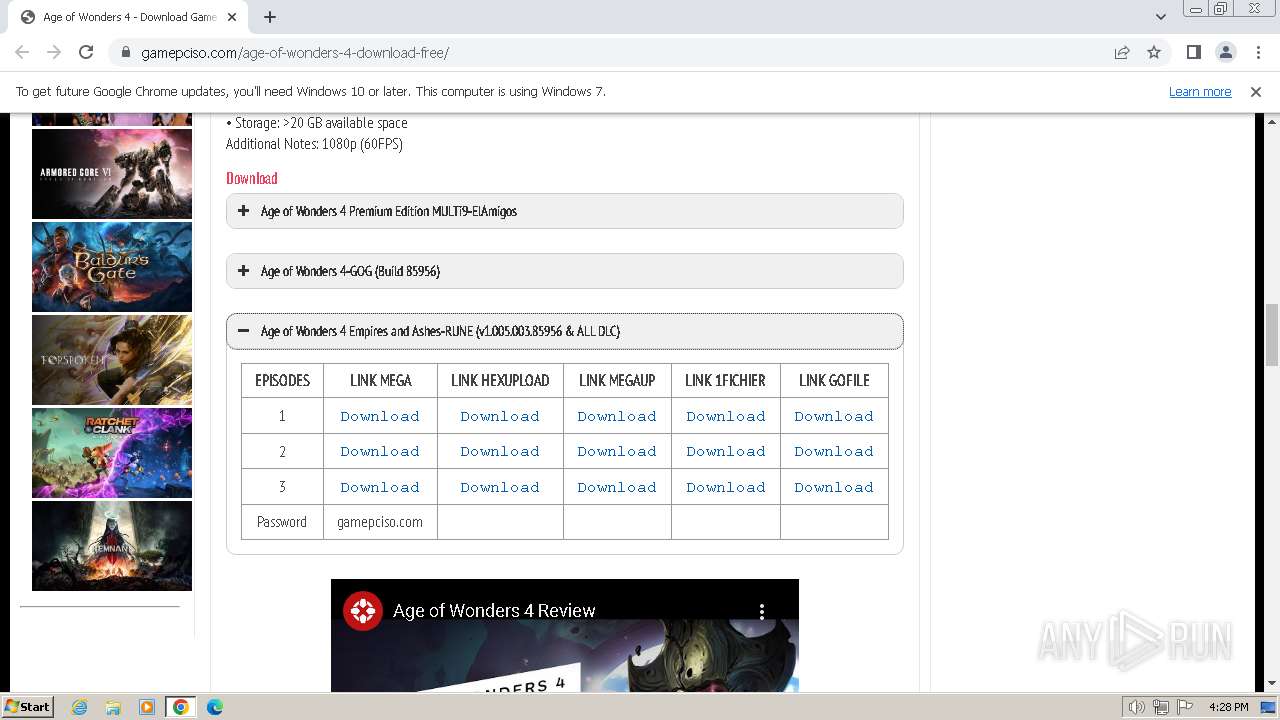Open the volume control tray icon
This screenshot has width=1280, height=720.
point(1137,707)
